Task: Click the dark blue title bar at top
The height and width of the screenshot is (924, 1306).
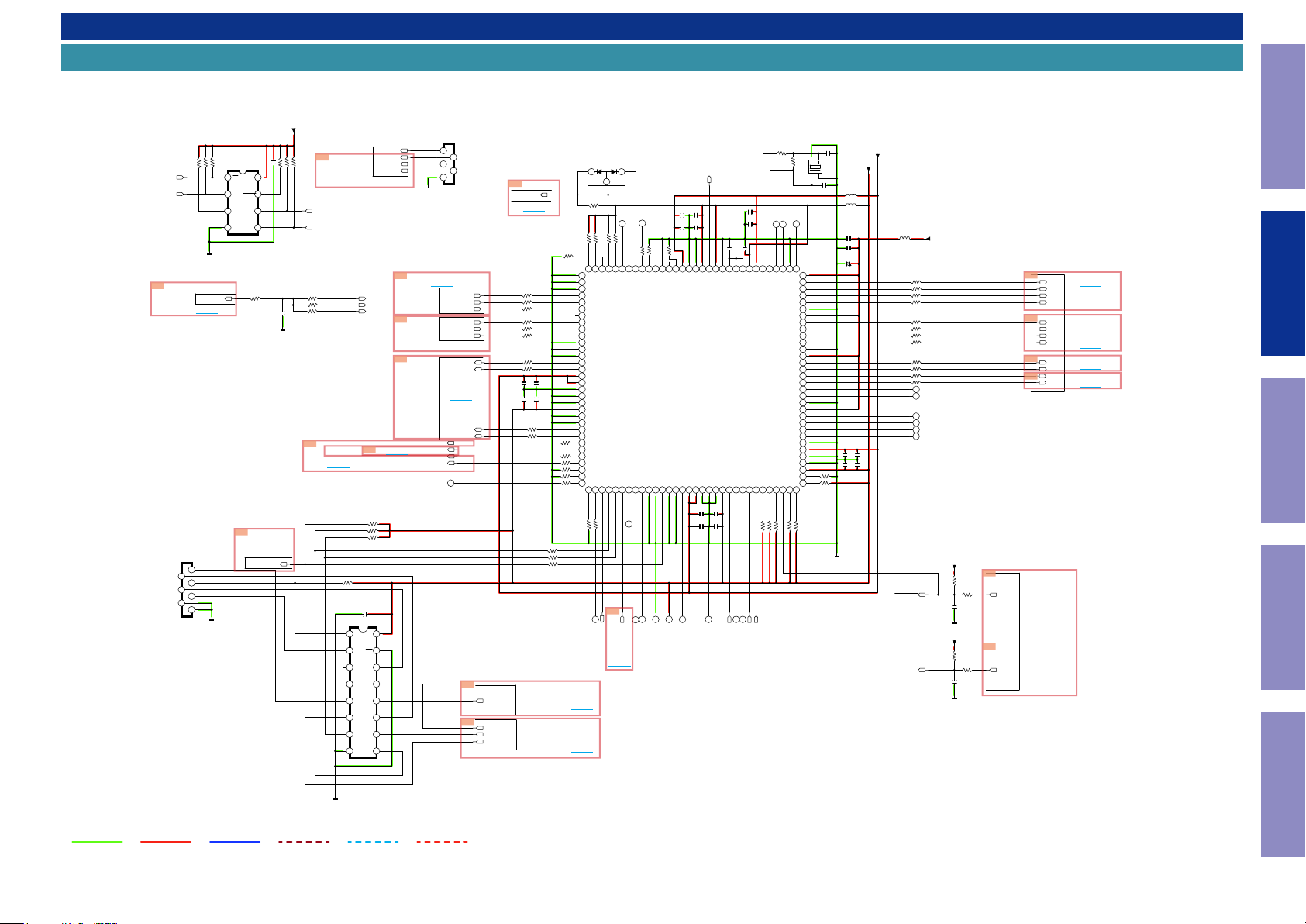Action: click(652, 26)
